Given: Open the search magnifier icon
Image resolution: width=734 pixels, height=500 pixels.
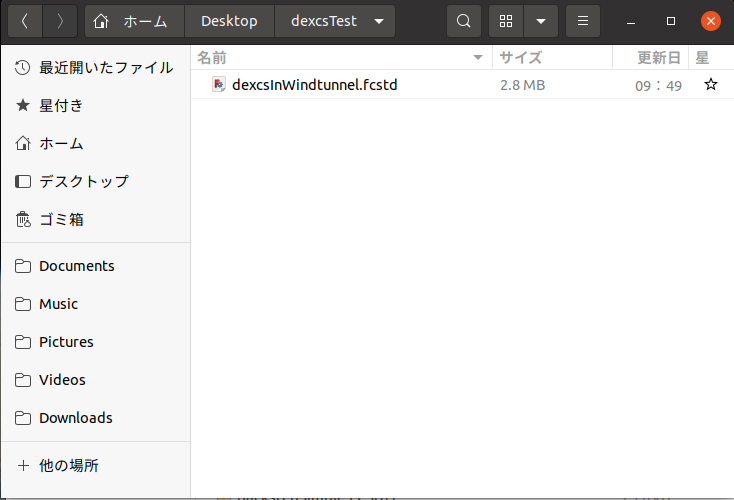Looking at the screenshot, I should click(463, 21).
